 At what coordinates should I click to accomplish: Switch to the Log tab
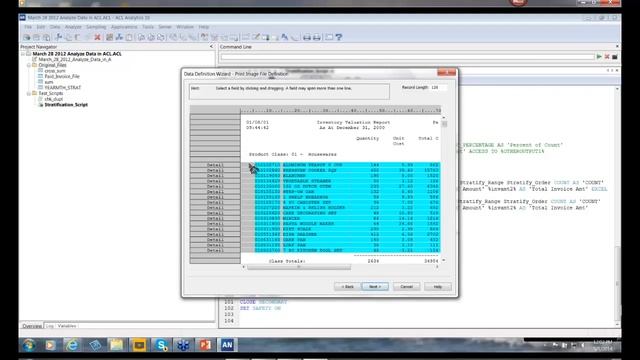[x=49, y=326]
